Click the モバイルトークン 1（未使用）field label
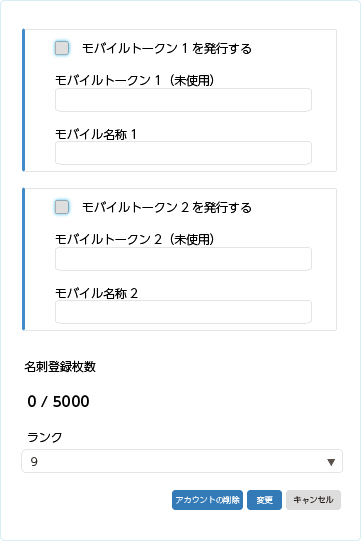The width and height of the screenshot is (361, 541). pos(135,80)
